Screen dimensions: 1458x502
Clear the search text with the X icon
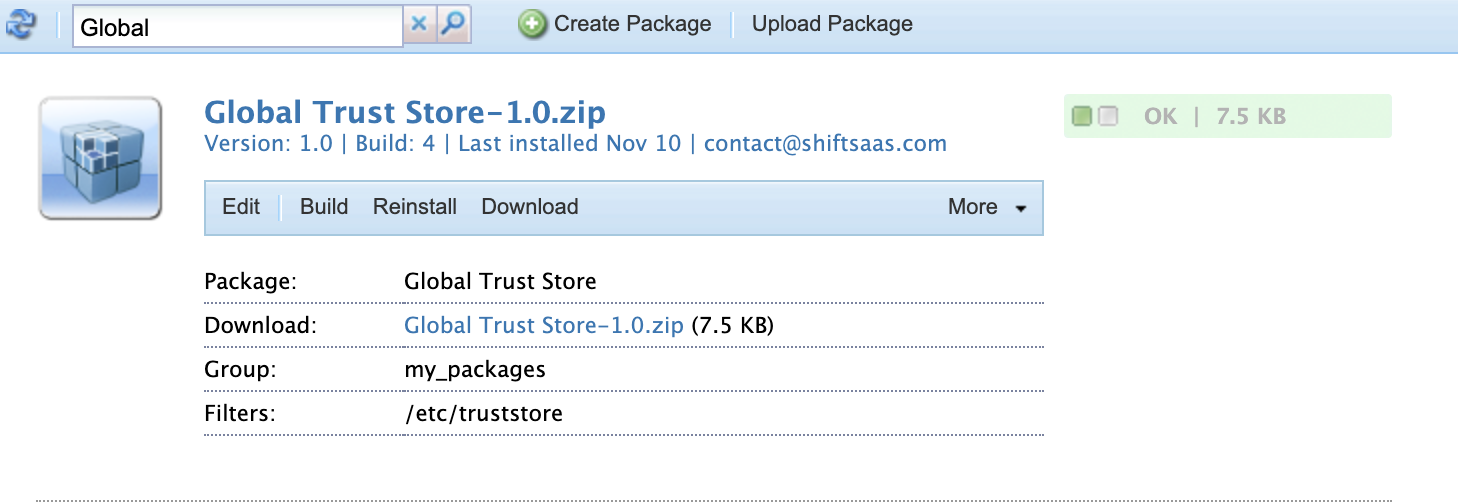(420, 25)
